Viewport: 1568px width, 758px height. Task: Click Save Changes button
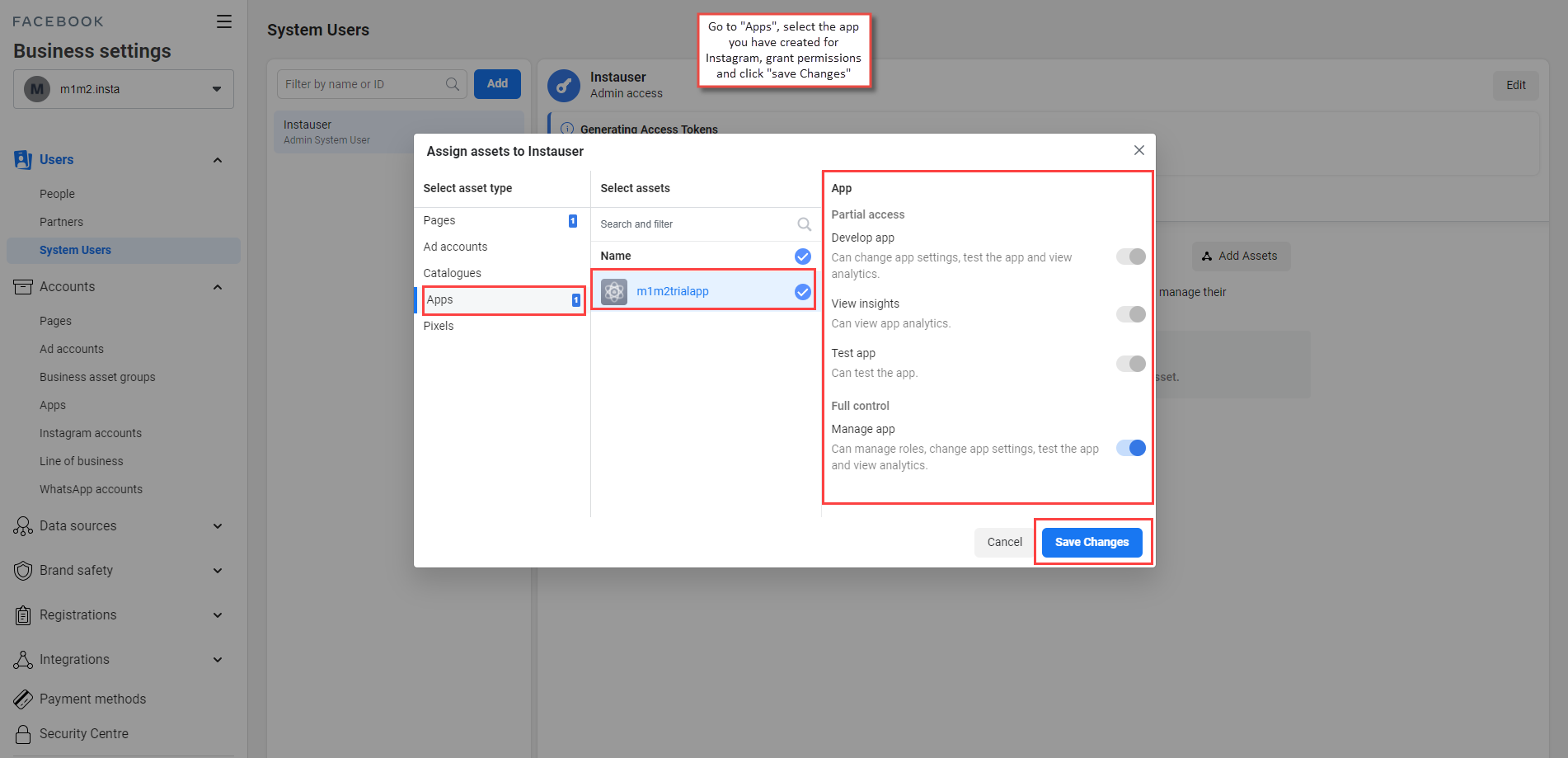tap(1091, 542)
